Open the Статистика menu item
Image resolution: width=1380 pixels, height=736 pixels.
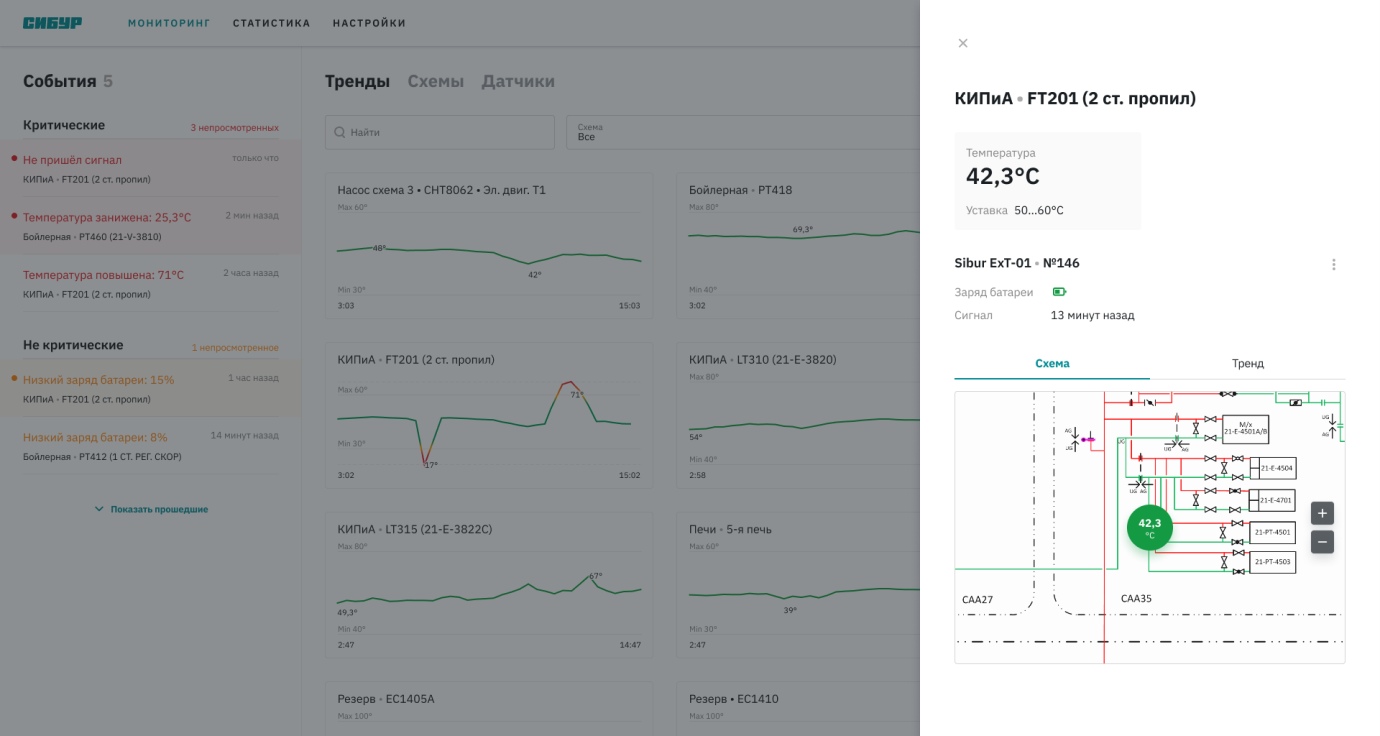[x=271, y=23]
